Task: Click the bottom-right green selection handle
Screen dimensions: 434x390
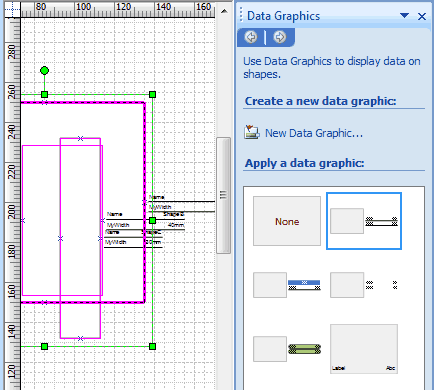Action: (x=152, y=347)
